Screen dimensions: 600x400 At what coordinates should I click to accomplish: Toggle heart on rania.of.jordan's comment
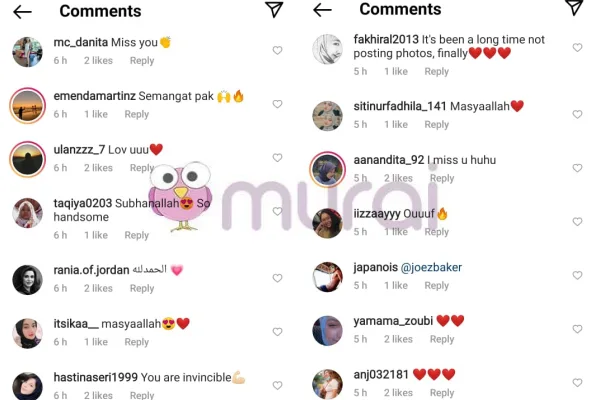click(277, 278)
